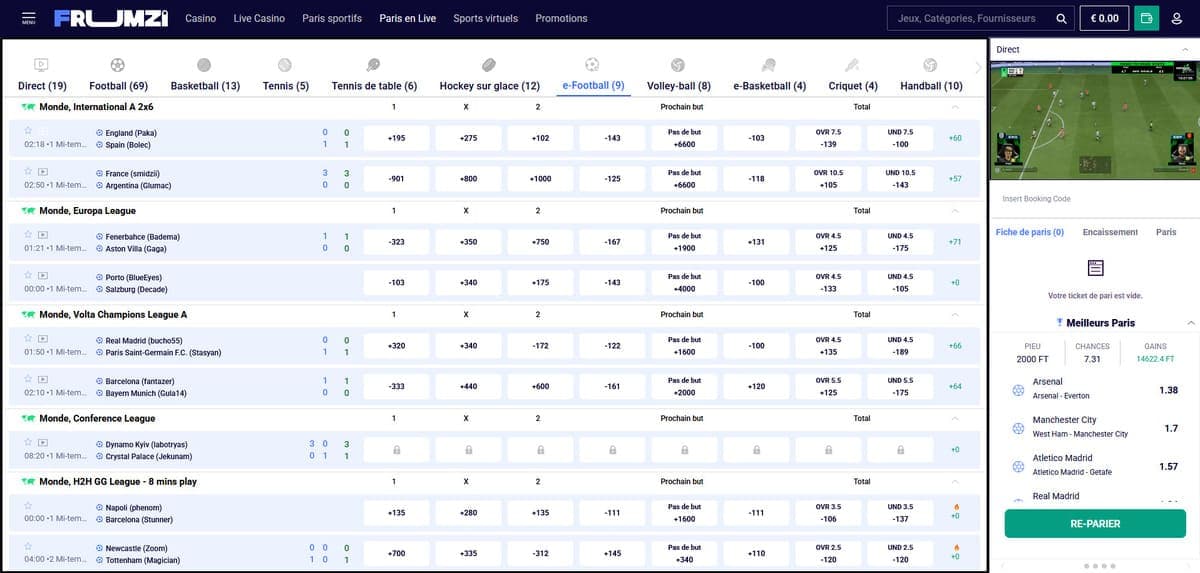
Task: Collapse the Monde, Europa League section
Action: coord(954,211)
